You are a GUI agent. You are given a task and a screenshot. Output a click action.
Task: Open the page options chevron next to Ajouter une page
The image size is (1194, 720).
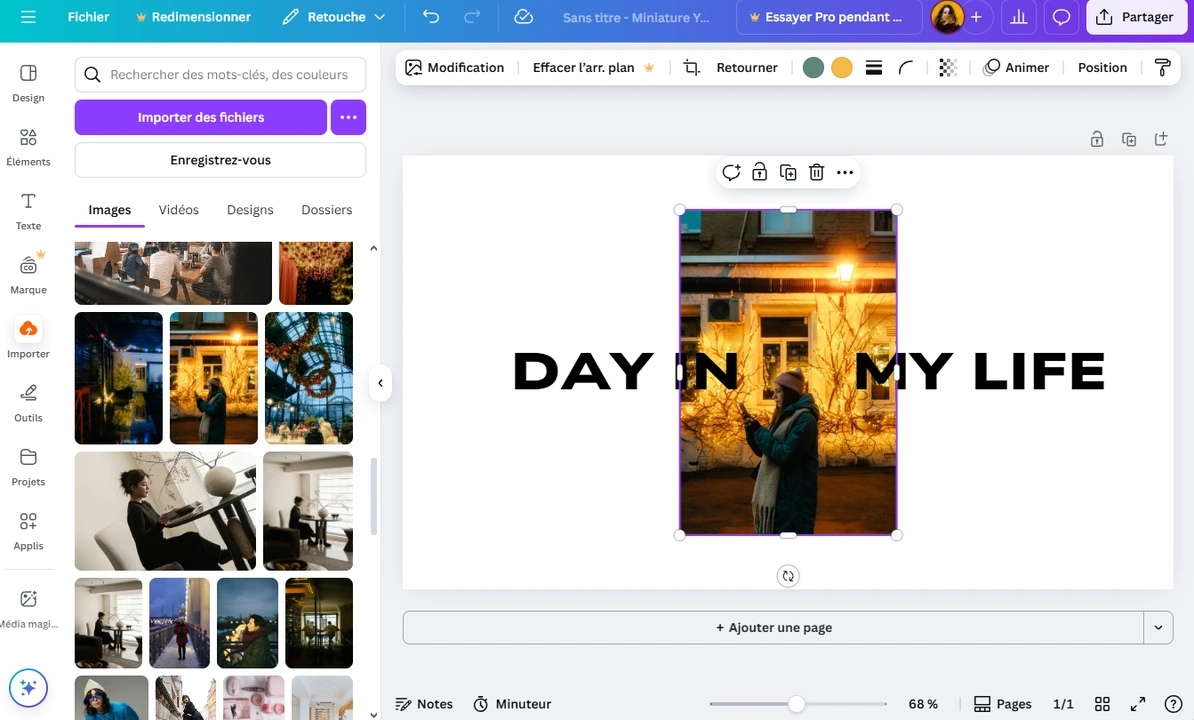[x=1158, y=627]
